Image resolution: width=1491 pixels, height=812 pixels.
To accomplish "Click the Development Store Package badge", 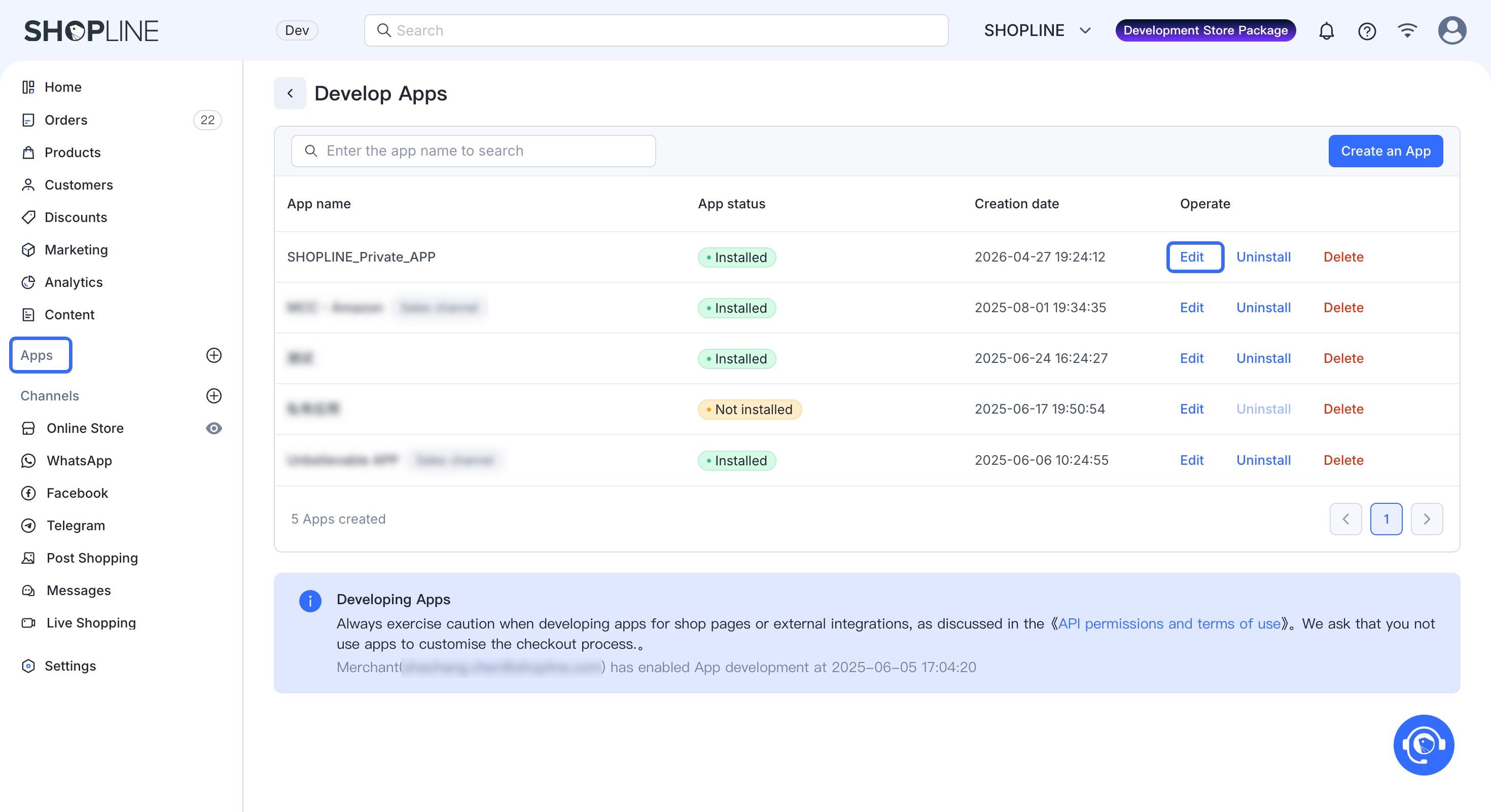I will tap(1205, 30).
